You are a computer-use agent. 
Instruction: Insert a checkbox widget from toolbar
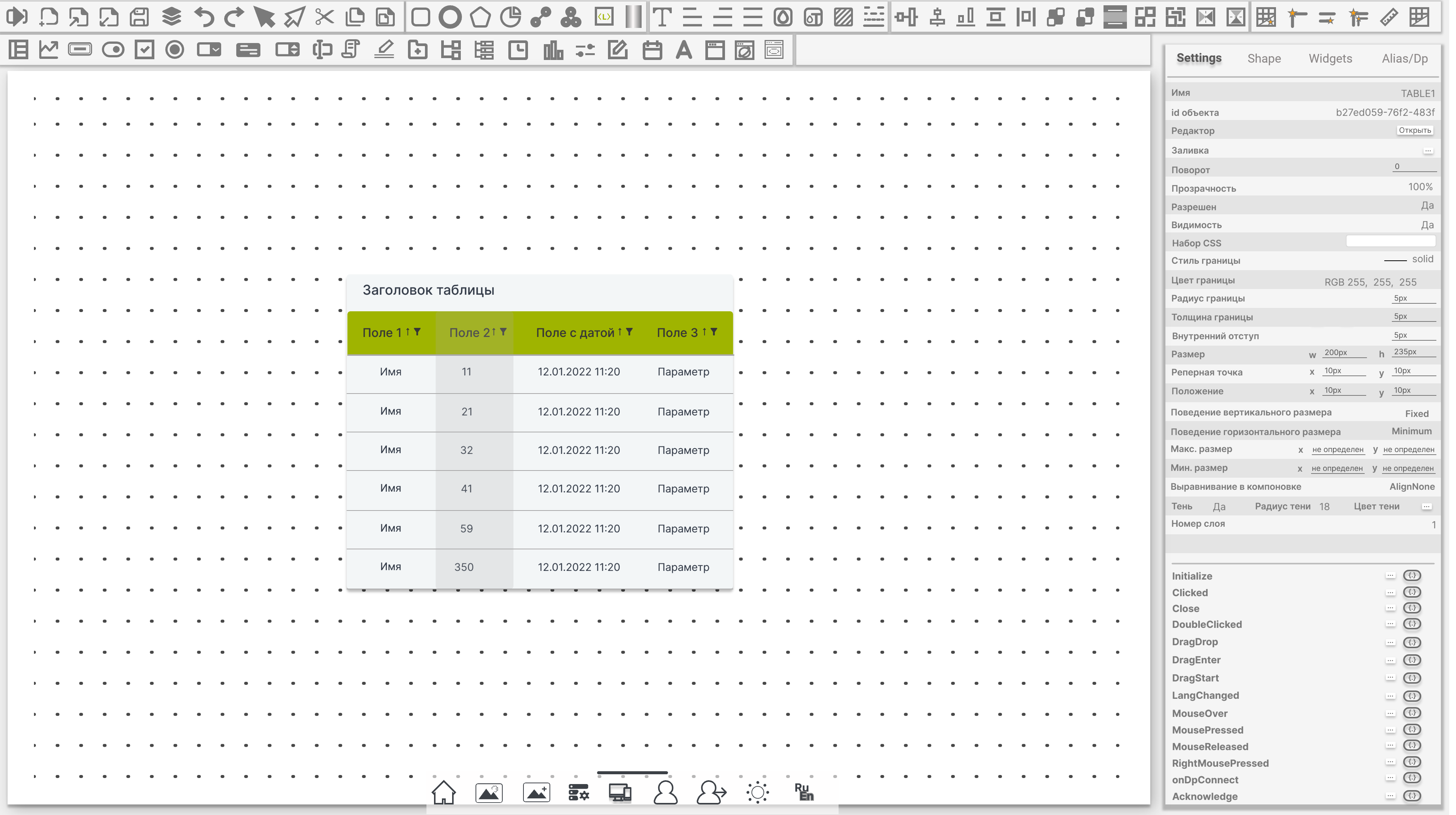pyautogui.click(x=145, y=50)
